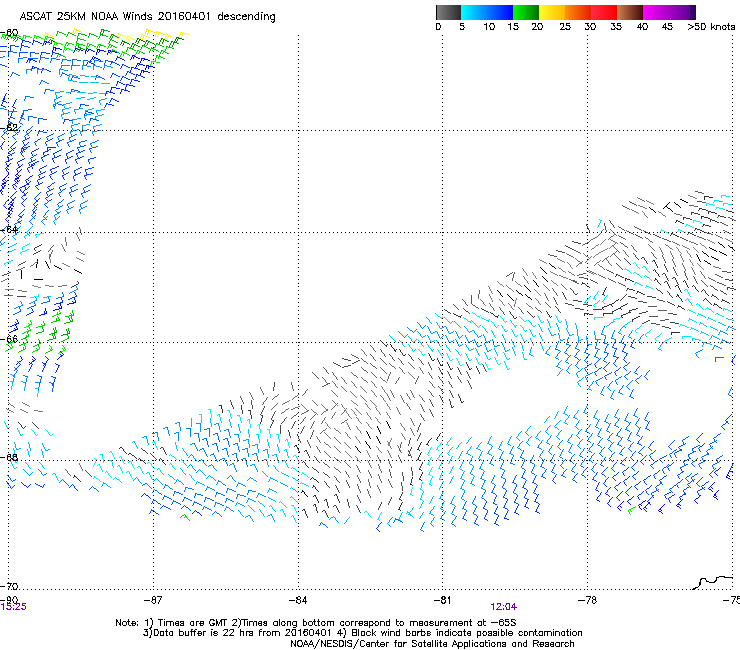
Task: Click the purple time stamp '15:25'
Action: [13, 607]
